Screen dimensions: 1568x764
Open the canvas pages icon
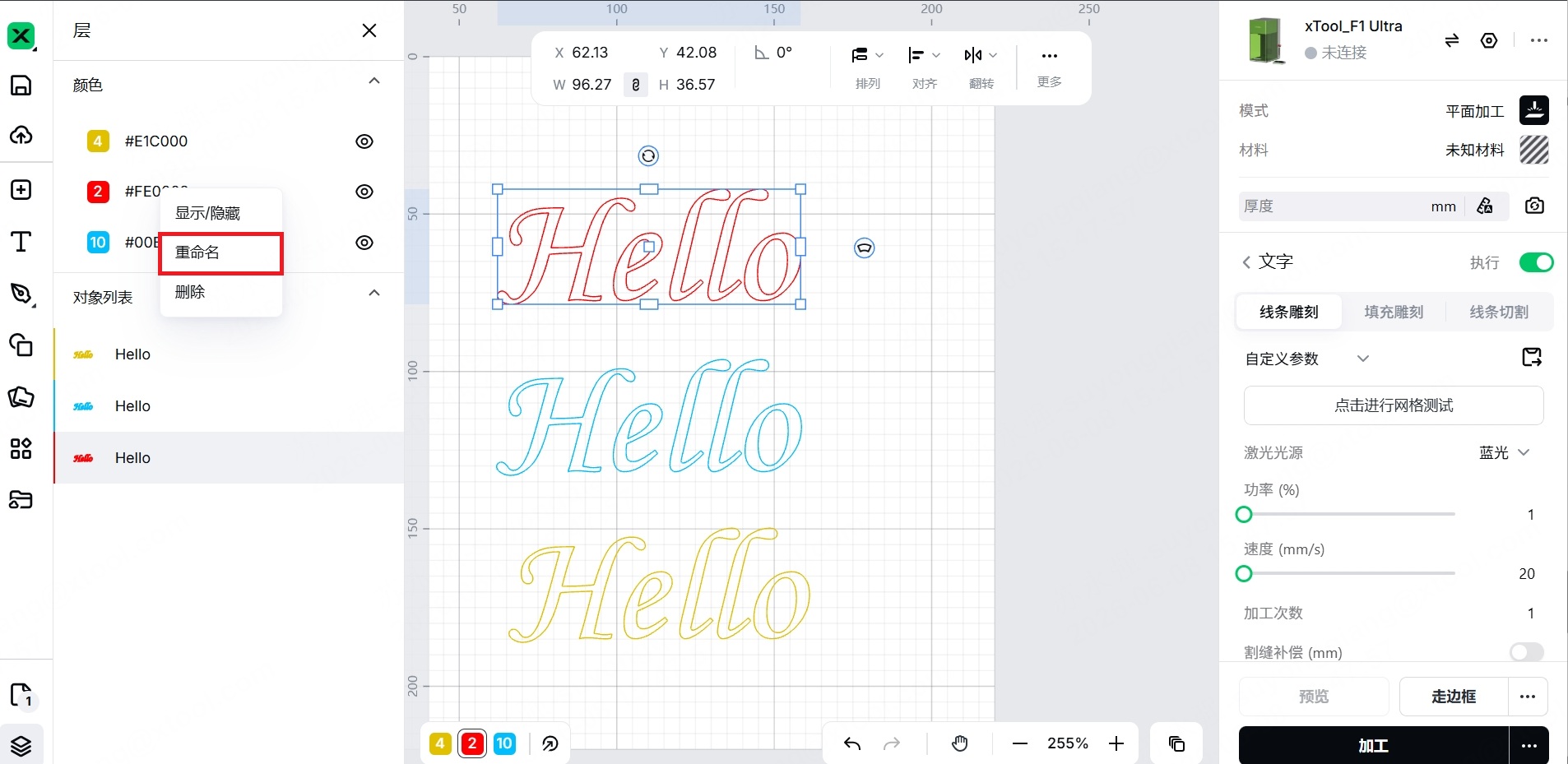(x=21, y=696)
